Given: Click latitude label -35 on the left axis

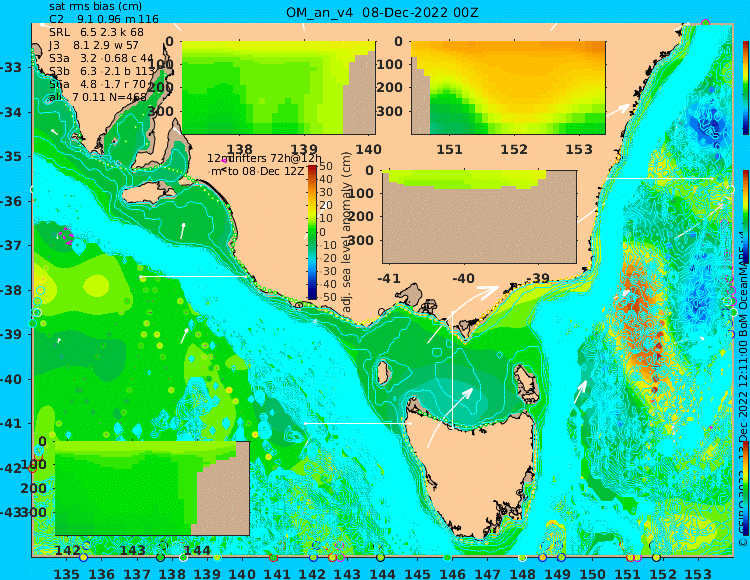Looking at the screenshot, I should click(11, 156).
